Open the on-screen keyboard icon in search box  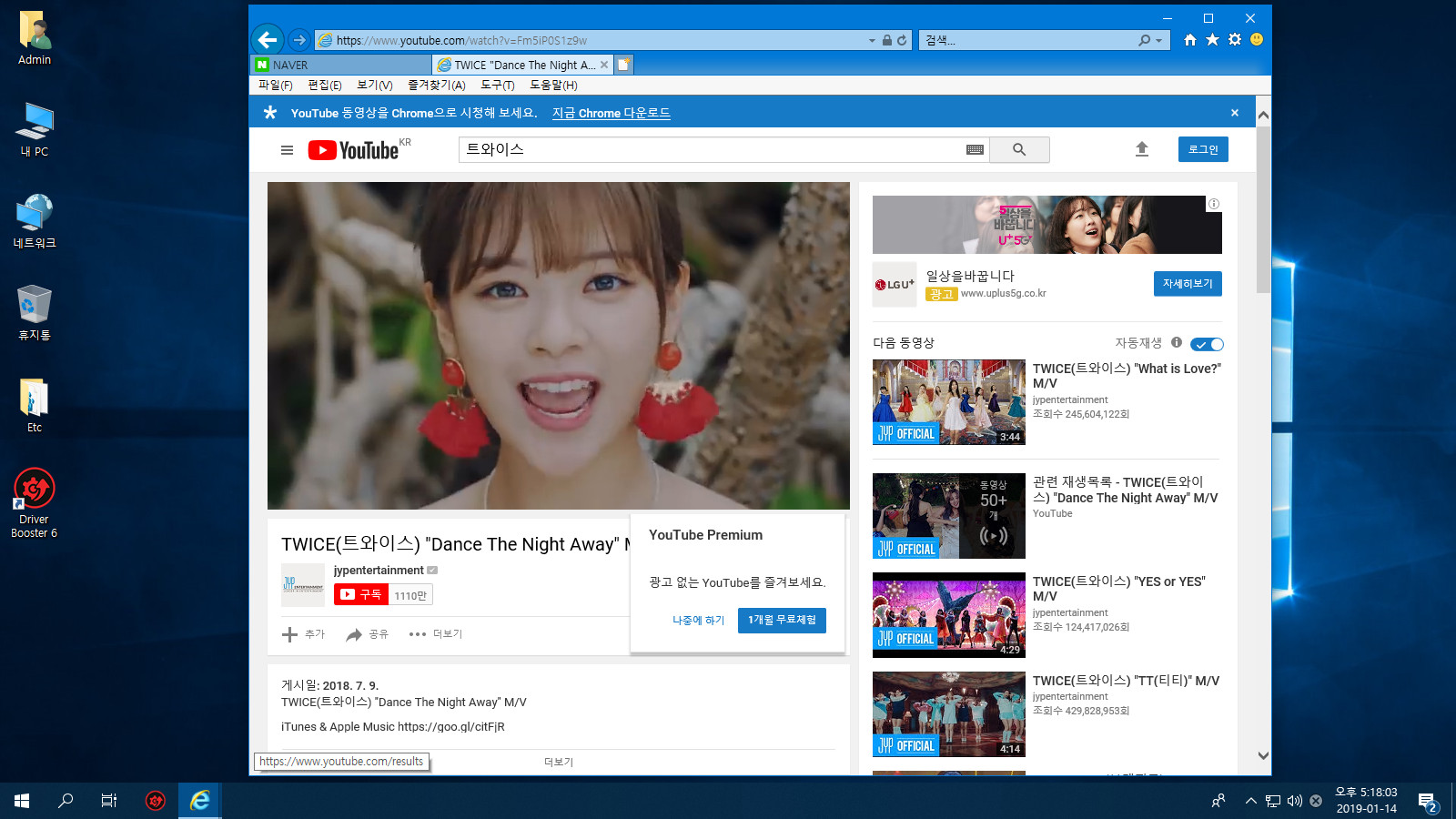[x=975, y=150]
